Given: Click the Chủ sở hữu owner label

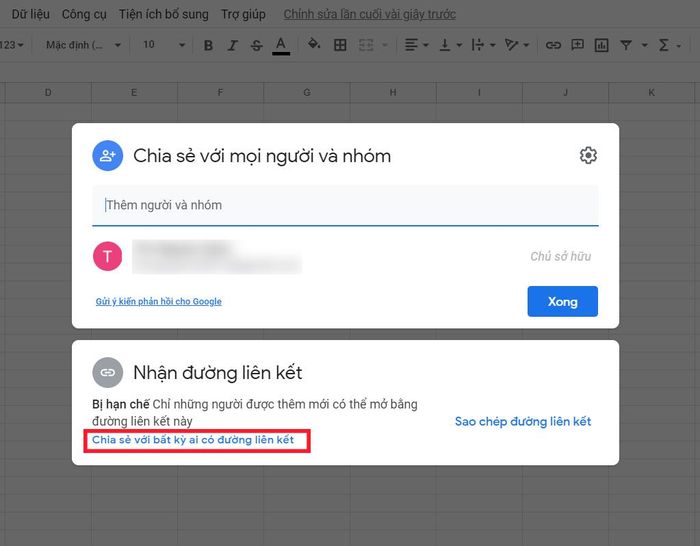Looking at the screenshot, I should pos(561,256).
